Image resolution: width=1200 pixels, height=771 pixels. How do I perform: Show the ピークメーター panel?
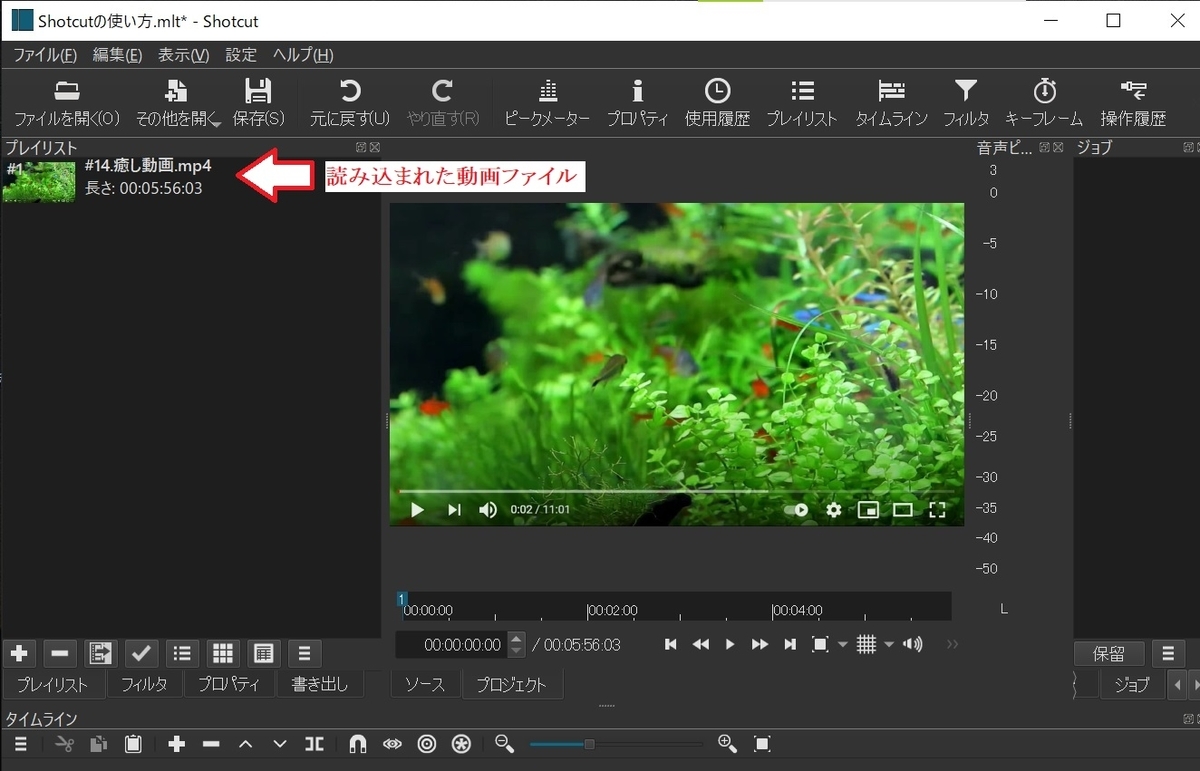point(547,103)
